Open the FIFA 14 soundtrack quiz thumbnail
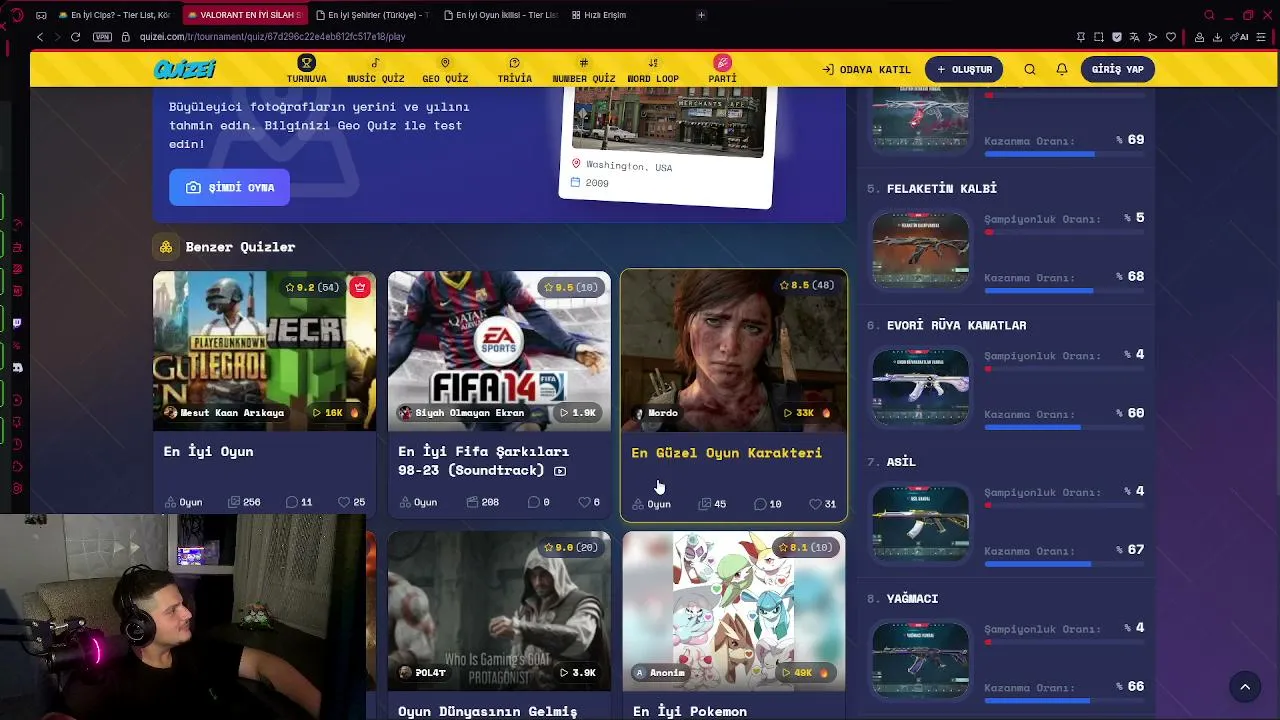1280x720 pixels. point(499,351)
